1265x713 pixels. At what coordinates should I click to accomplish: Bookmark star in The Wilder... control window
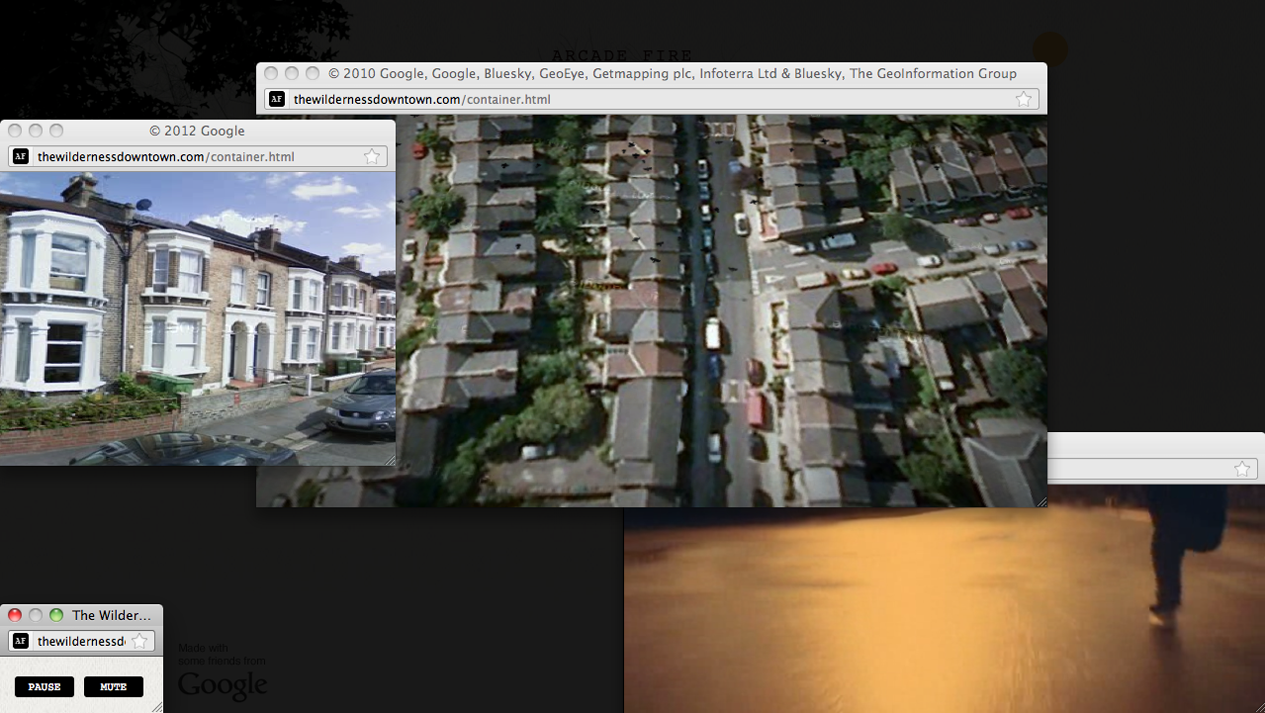click(140, 641)
